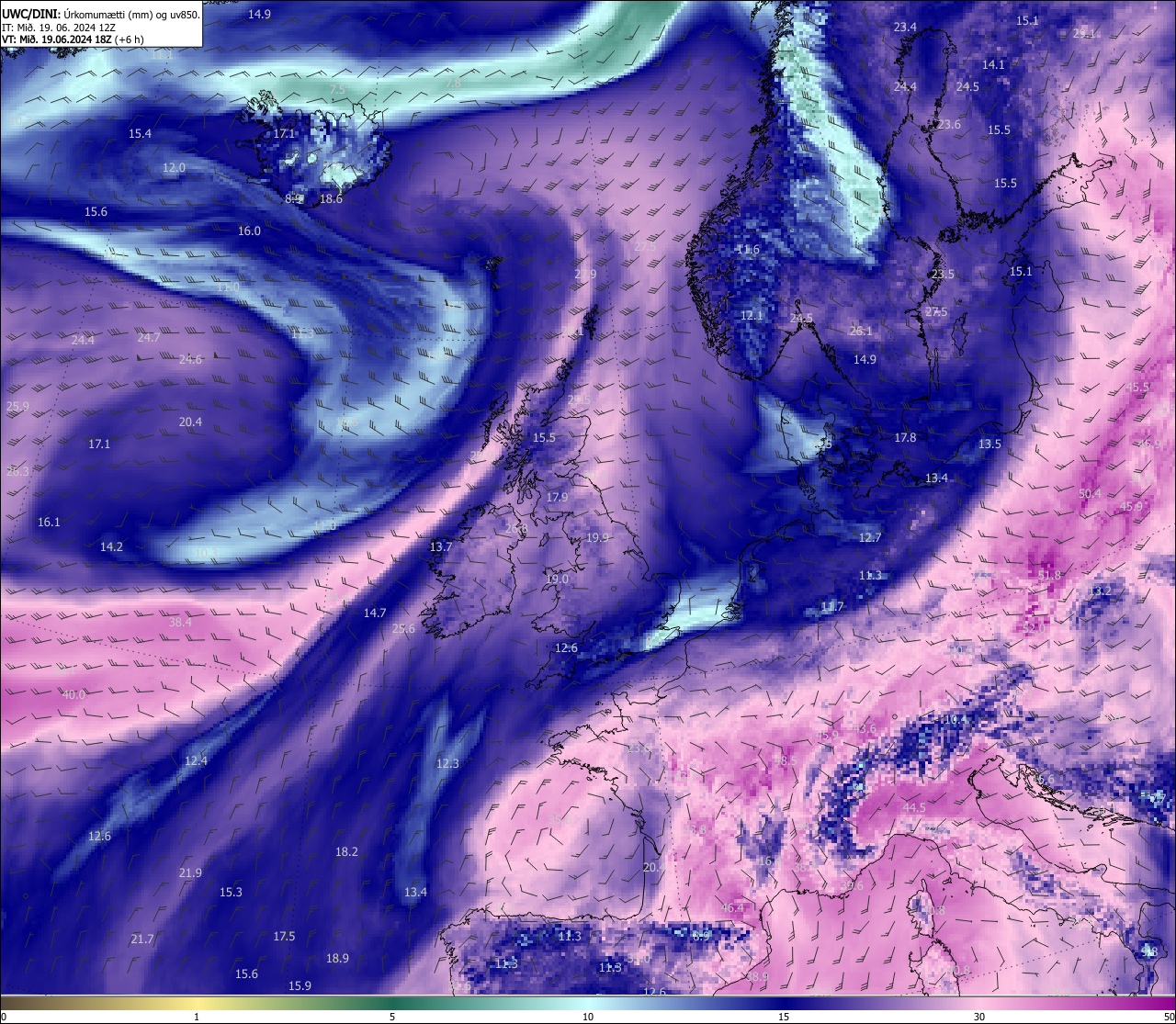Click the 11.7 value label
The image size is (1176, 1024).
831,607
